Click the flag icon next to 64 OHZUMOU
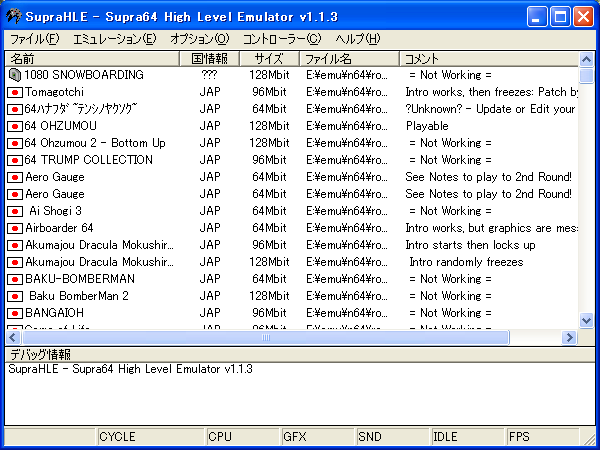This screenshot has width=600, height=450. [x=15, y=126]
